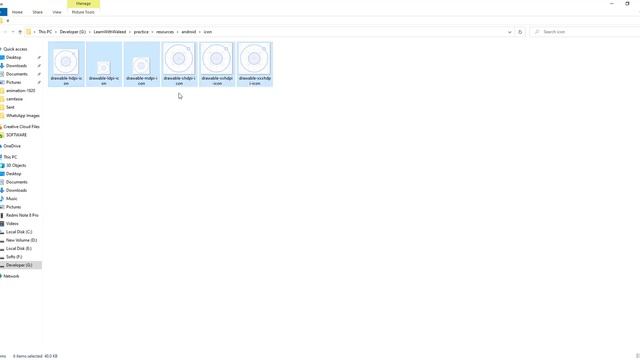Screen dimensions: 640x360
Task: Expand chevron after Developer (G:) in breadcrumb
Action: pos(90,32)
